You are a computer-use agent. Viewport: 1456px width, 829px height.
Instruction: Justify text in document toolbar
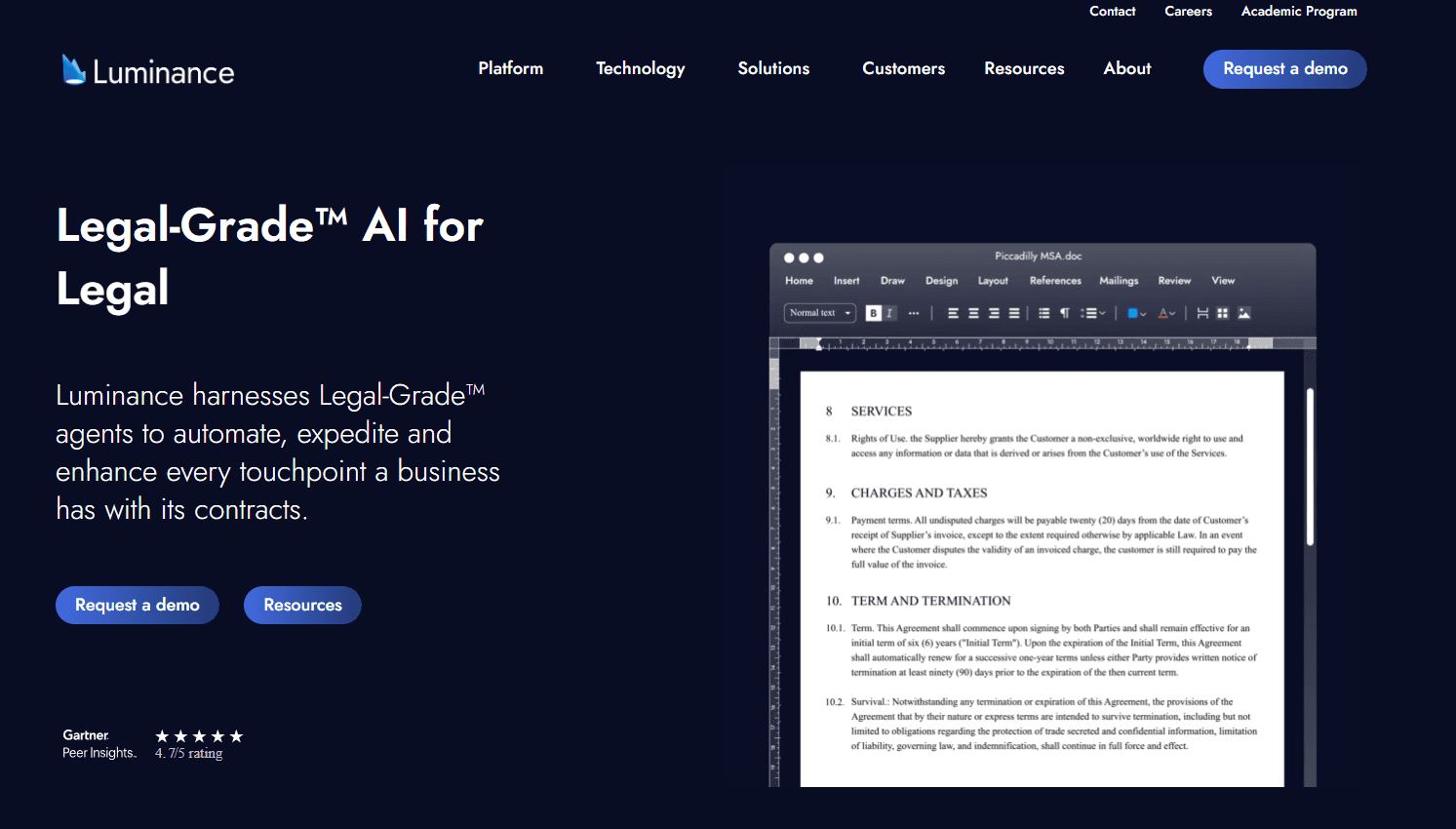tap(1014, 313)
